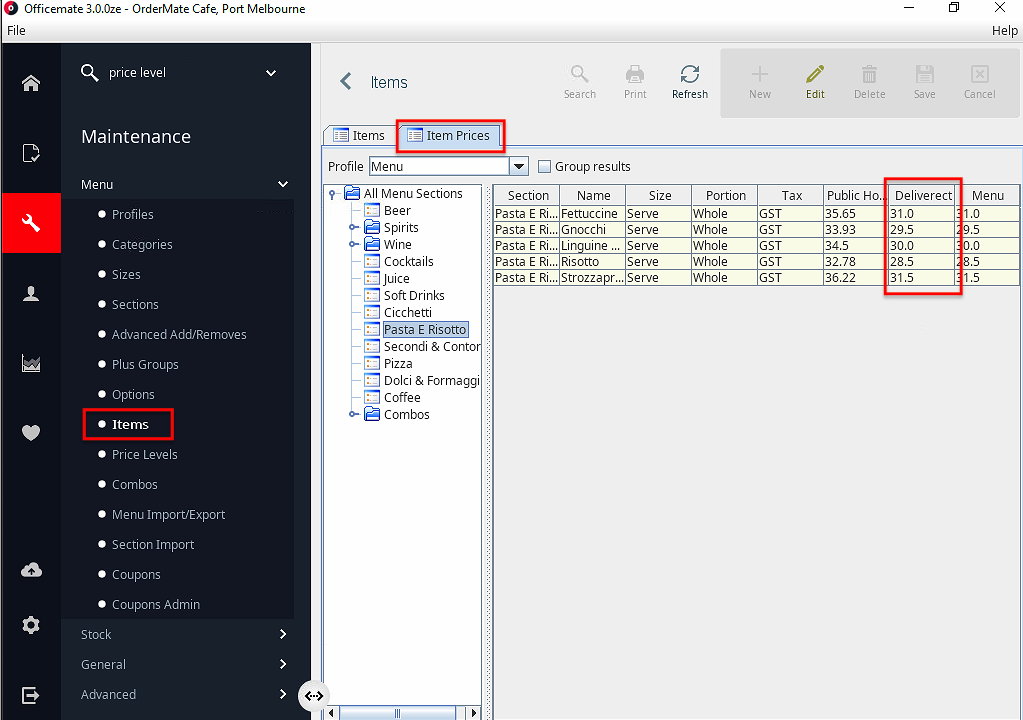1023x720 pixels.
Task: Select the Cocktails section in tree
Action: (408, 262)
